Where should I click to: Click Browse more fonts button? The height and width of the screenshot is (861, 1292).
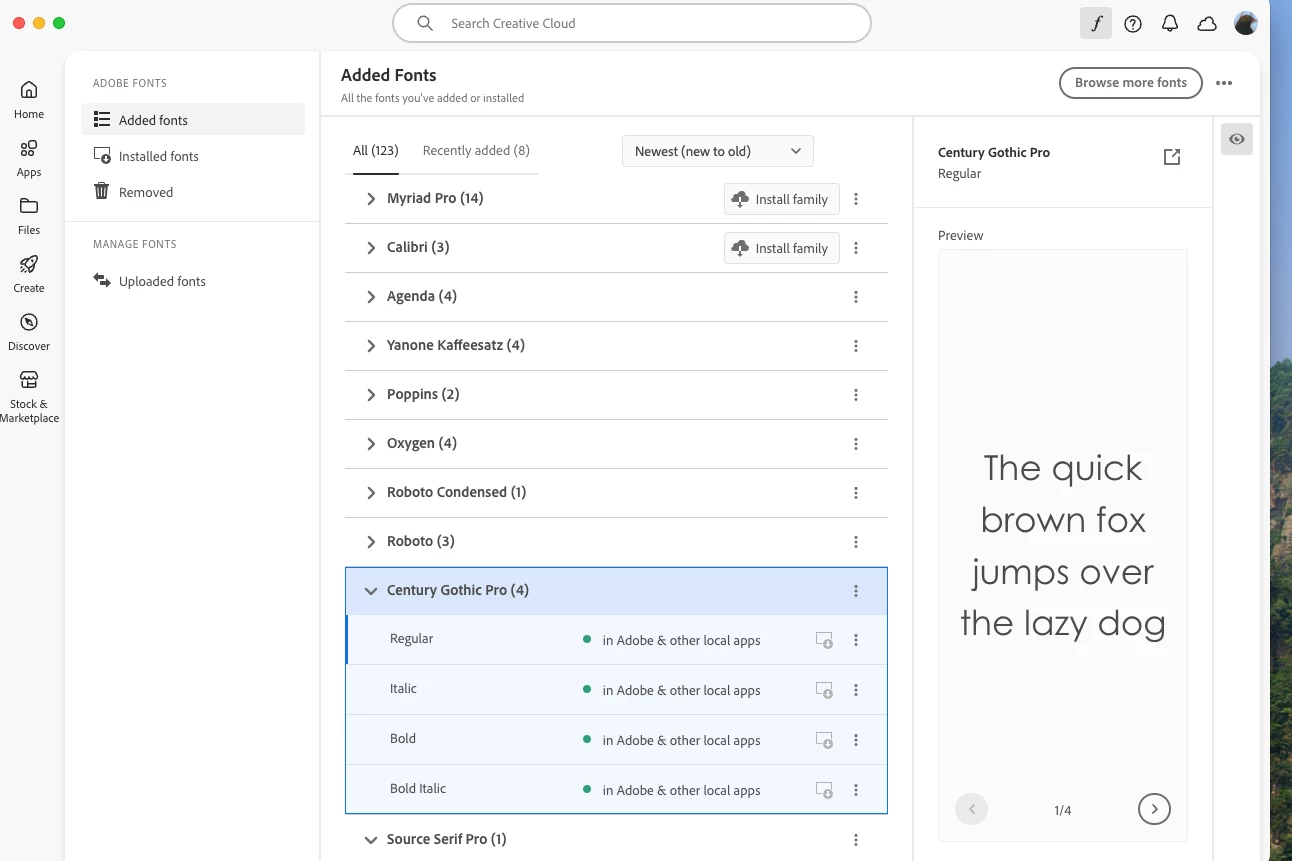click(x=1130, y=83)
